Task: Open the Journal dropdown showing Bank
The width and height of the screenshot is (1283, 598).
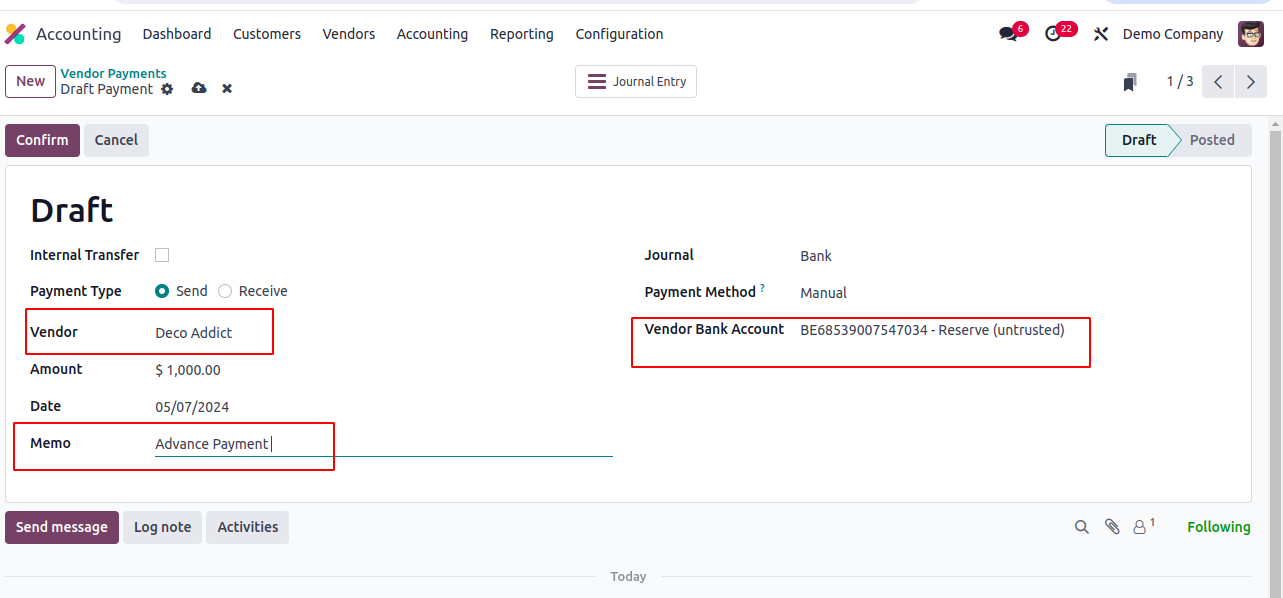Action: point(1013,256)
